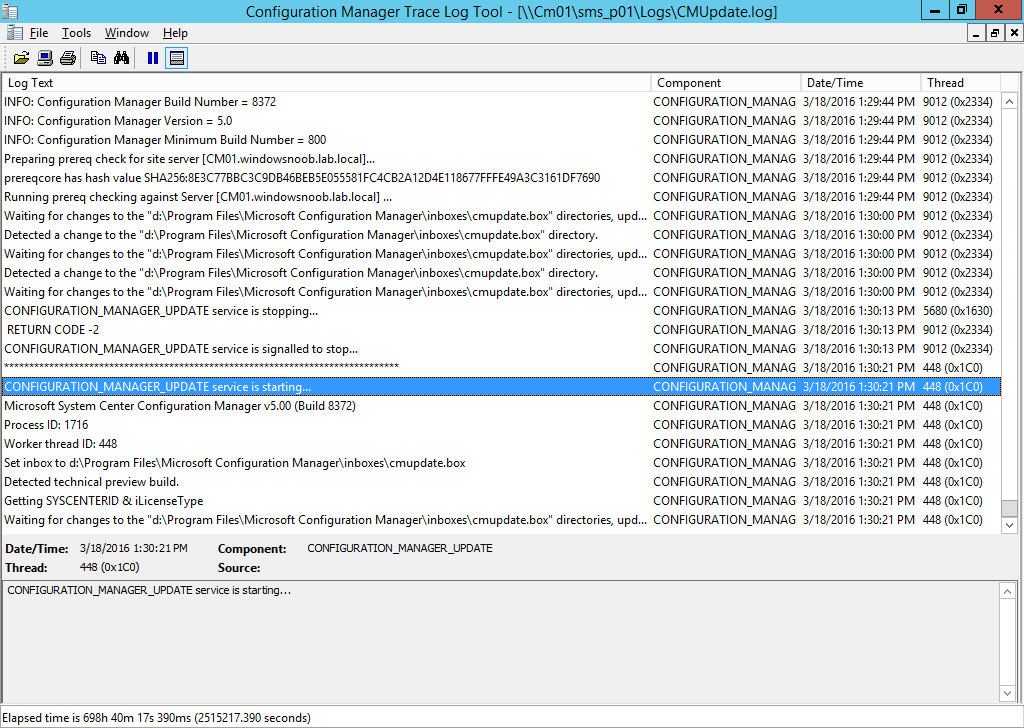Select the 'Getting SYSCENTERID & iLicenseType' row
This screenshot has height=728, width=1024.
[x=501, y=501]
